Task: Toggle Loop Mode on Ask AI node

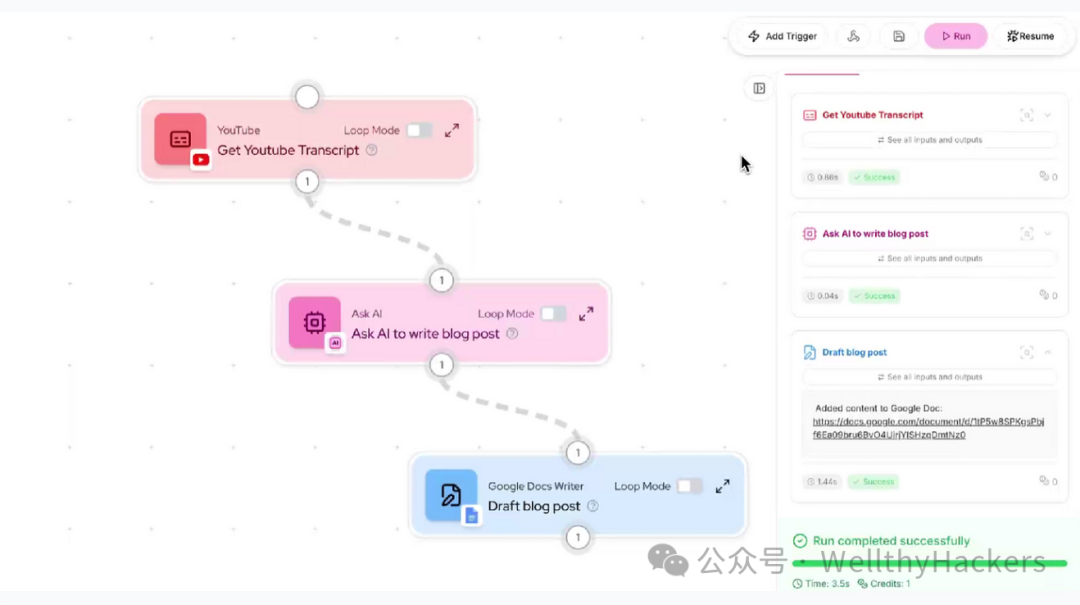Action: tap(553, 314)
